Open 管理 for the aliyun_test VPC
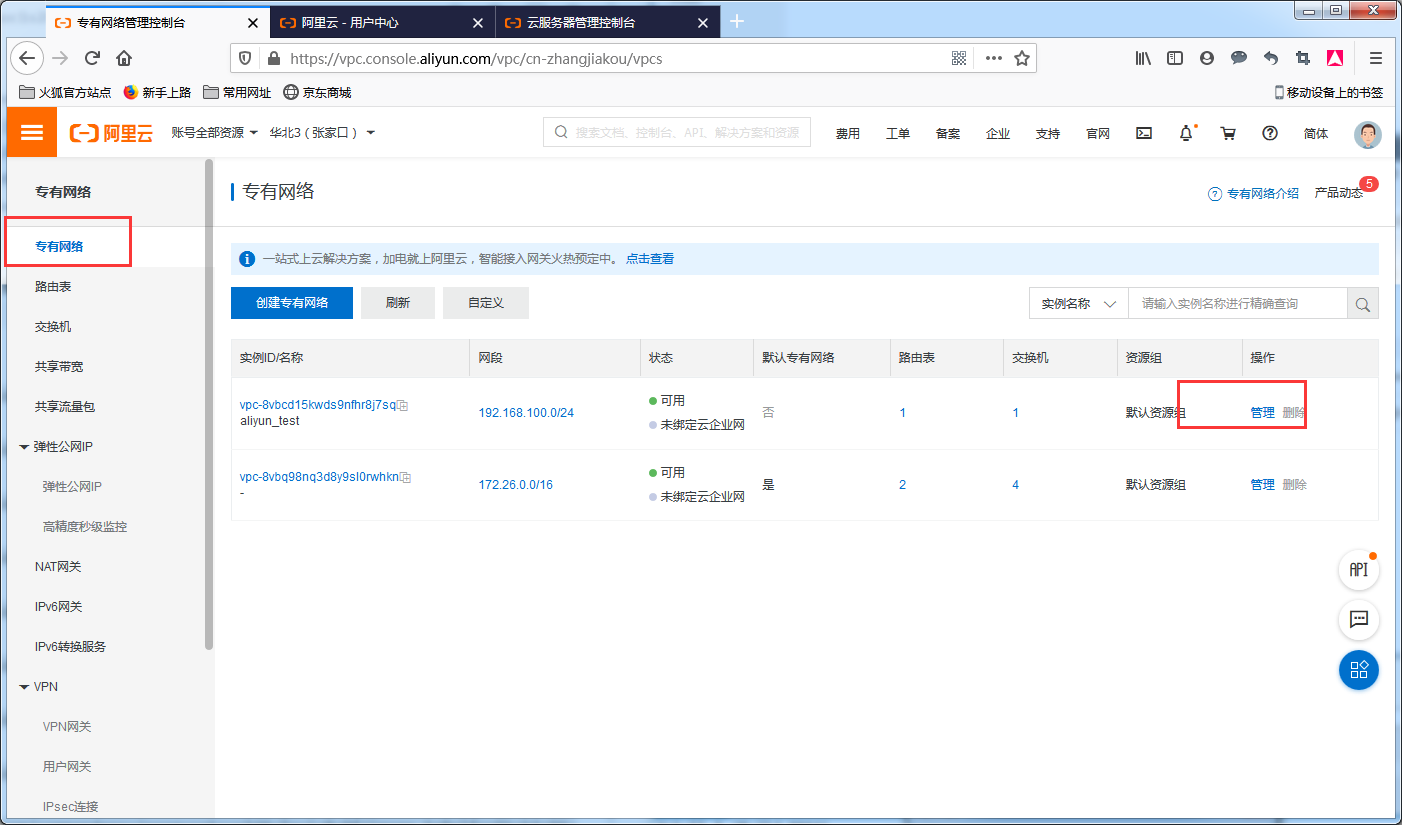Screen dimensions: 1402x825 [1262, 411]
